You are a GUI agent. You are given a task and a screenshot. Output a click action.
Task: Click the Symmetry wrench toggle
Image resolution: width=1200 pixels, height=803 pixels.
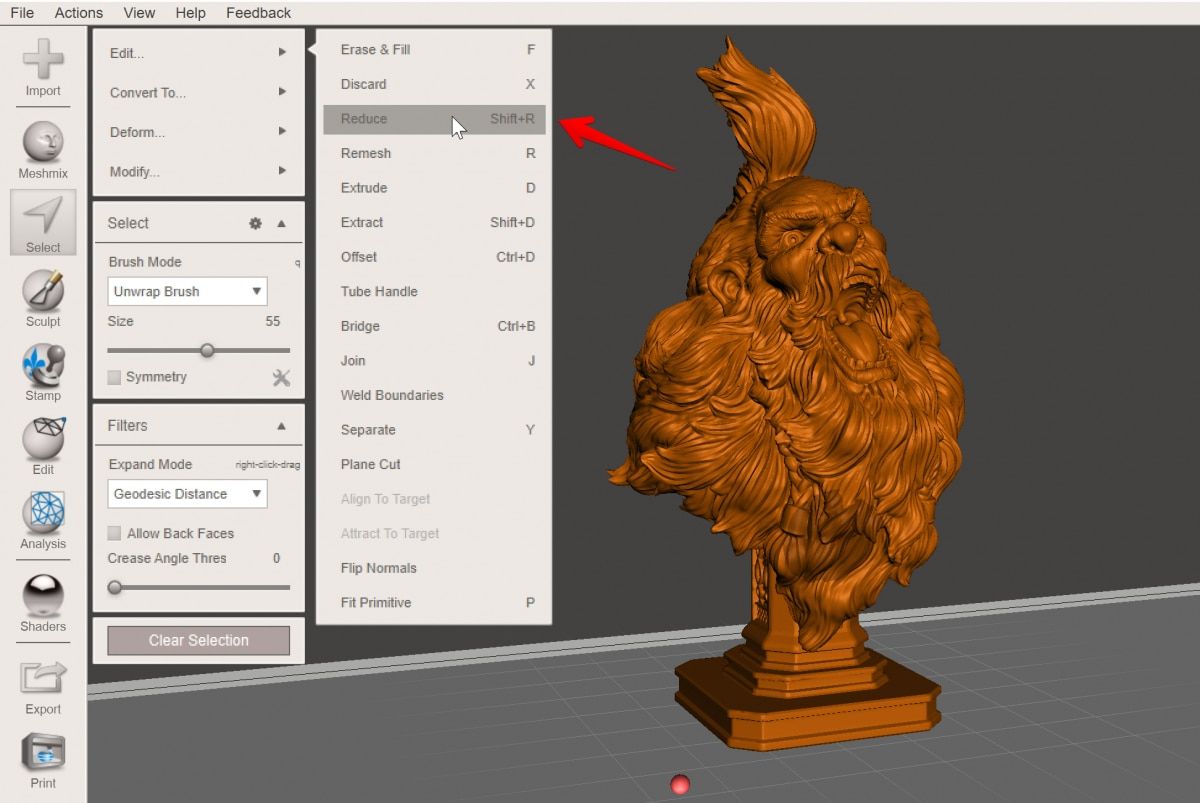[281, 377]
